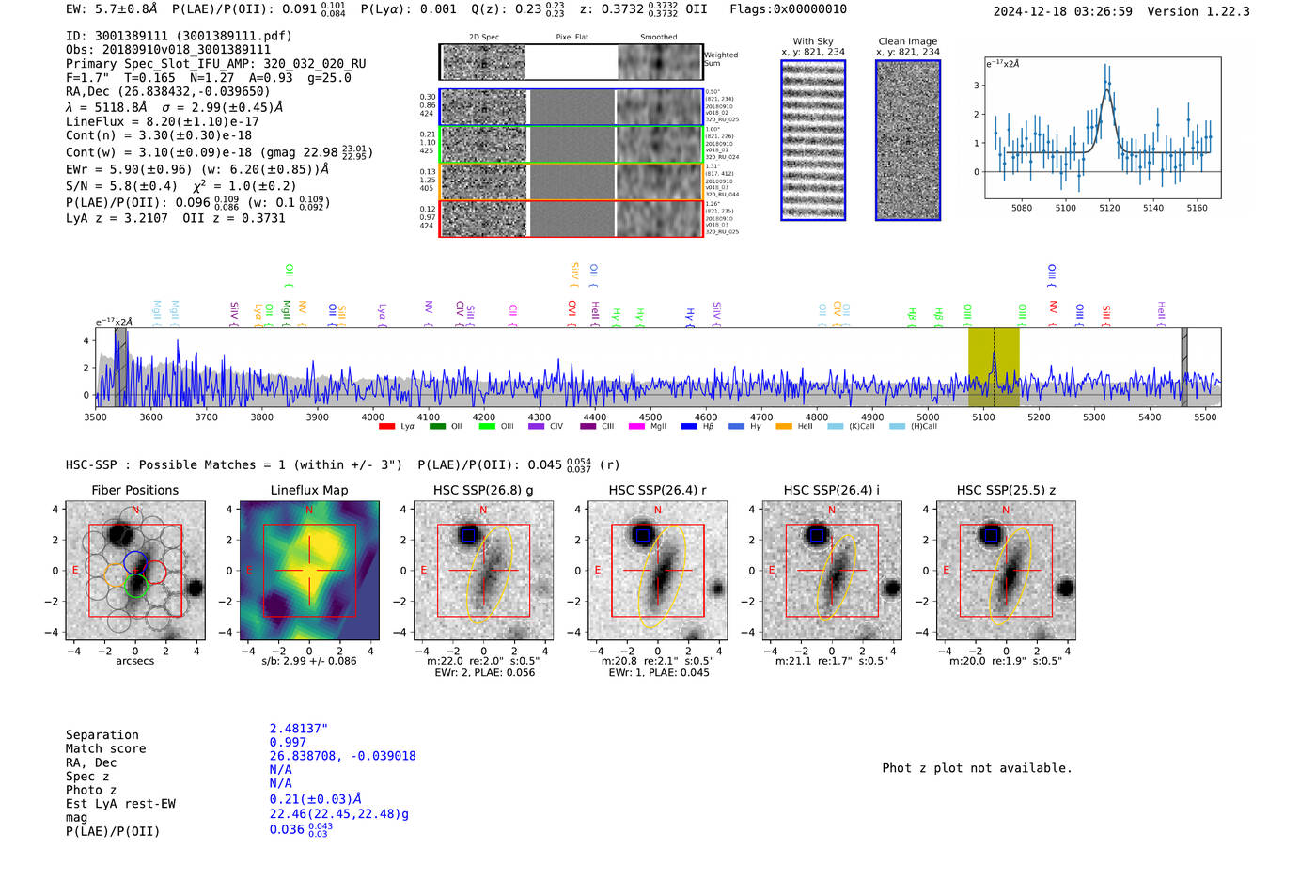
Task: Click the CIV purple legend swatch
Action: tap(537, 427)
